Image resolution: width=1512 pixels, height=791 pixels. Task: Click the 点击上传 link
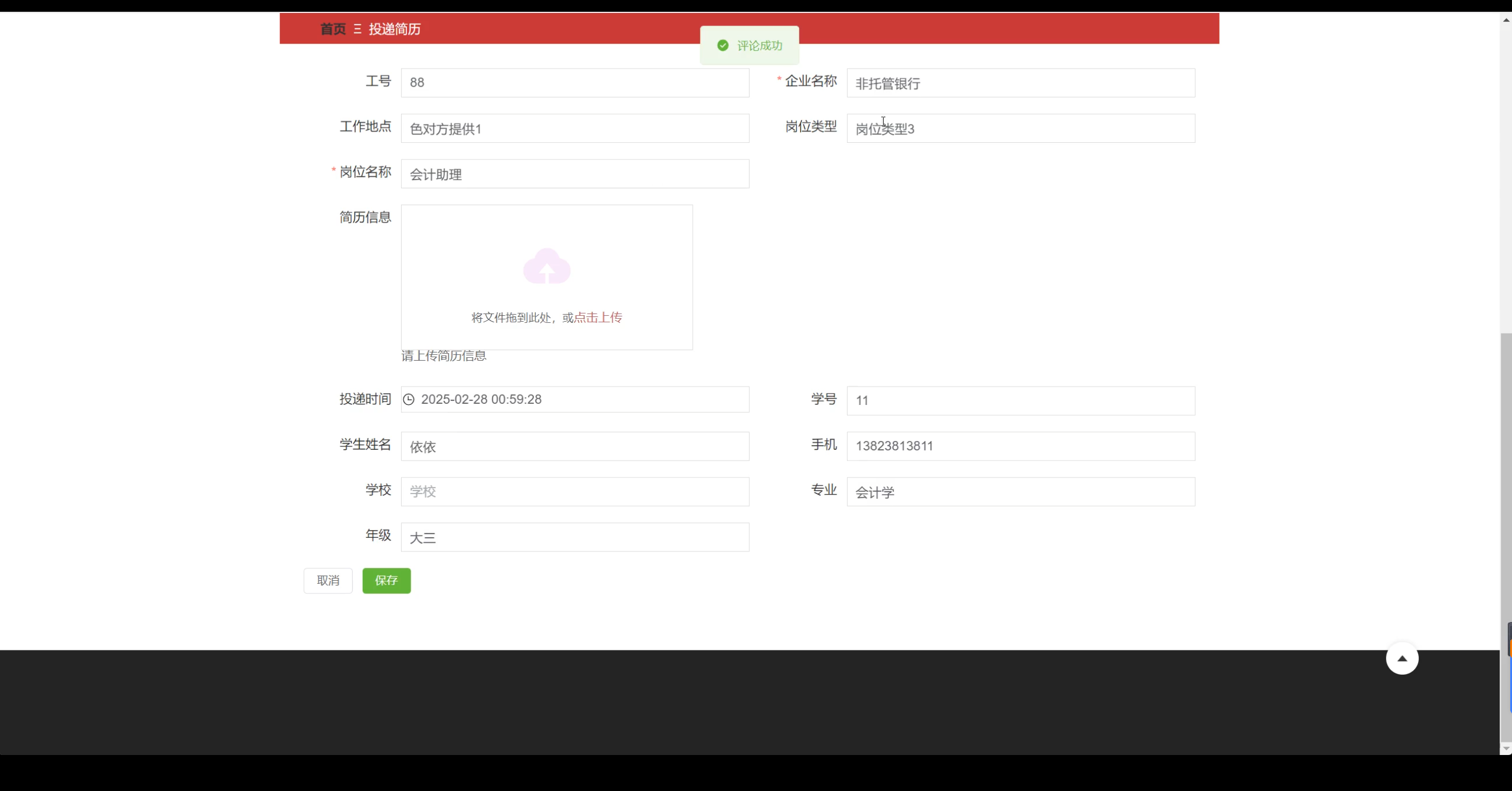point(598,318)
